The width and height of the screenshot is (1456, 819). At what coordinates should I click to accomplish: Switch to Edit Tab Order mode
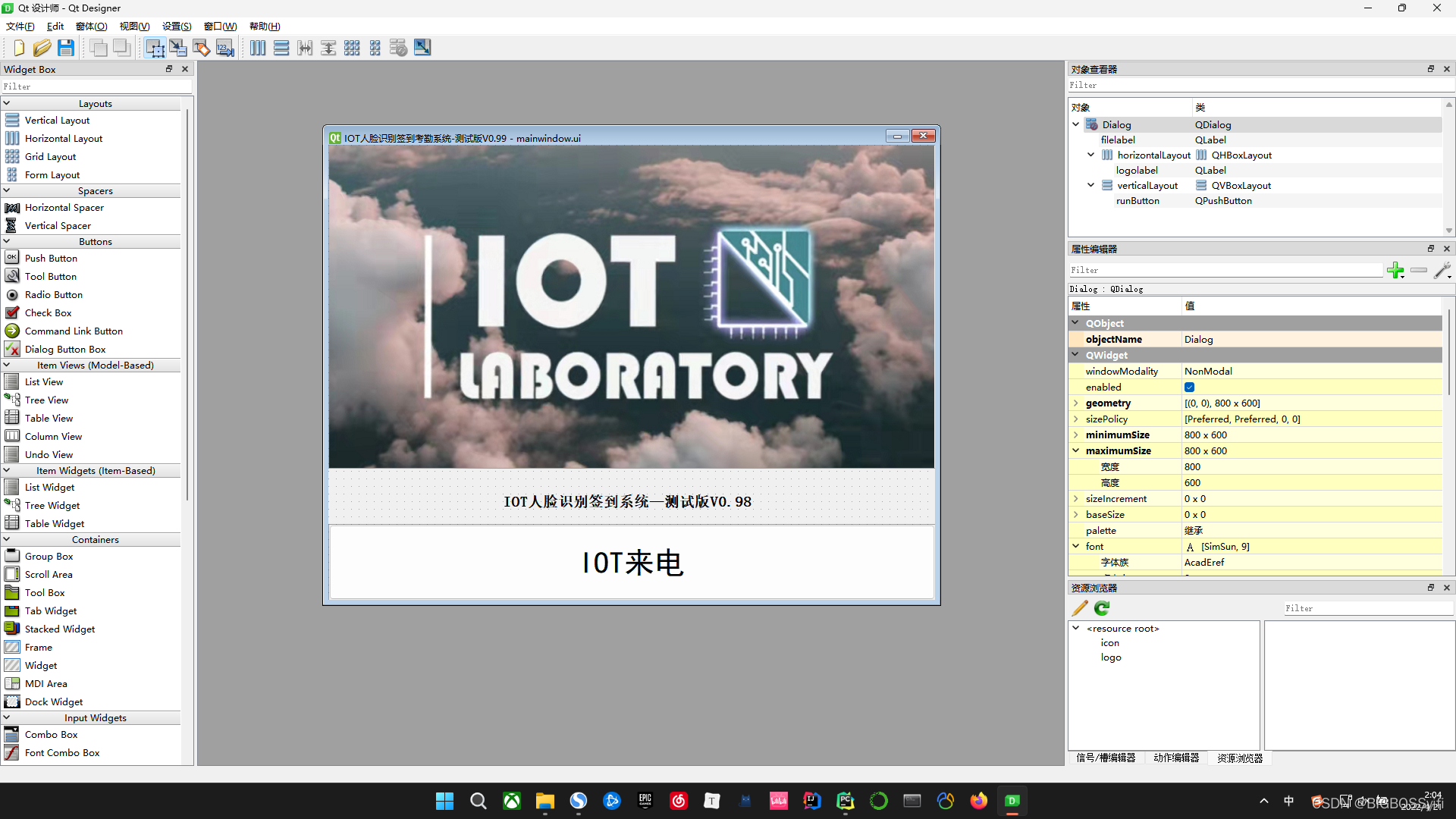click(x=224, y=48)
